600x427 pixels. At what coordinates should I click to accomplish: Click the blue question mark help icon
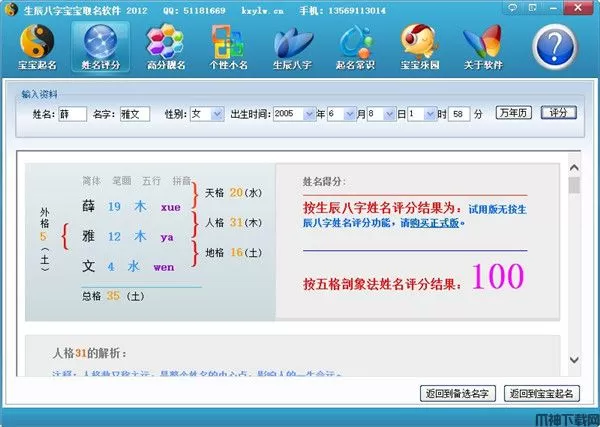click(x=559, y=45)
